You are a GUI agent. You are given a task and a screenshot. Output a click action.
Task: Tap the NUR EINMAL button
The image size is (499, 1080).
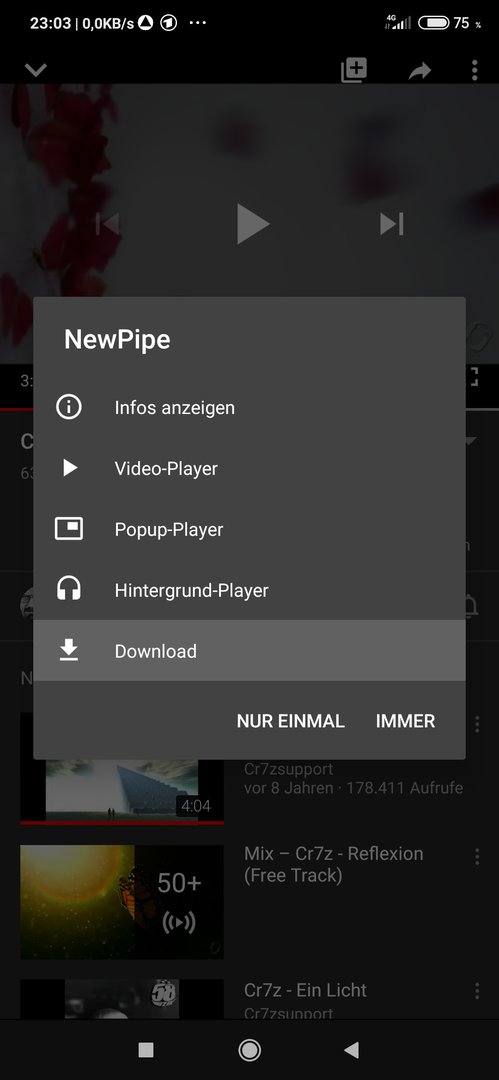[x=290, y=721]
